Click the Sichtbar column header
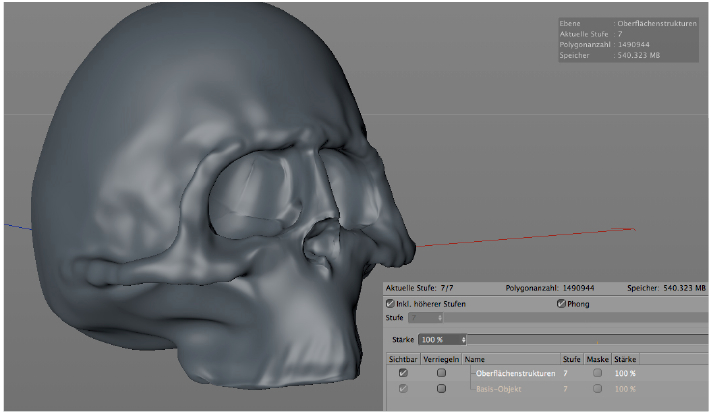This screenshot has width=711, height=413. (x=403, y=358)
